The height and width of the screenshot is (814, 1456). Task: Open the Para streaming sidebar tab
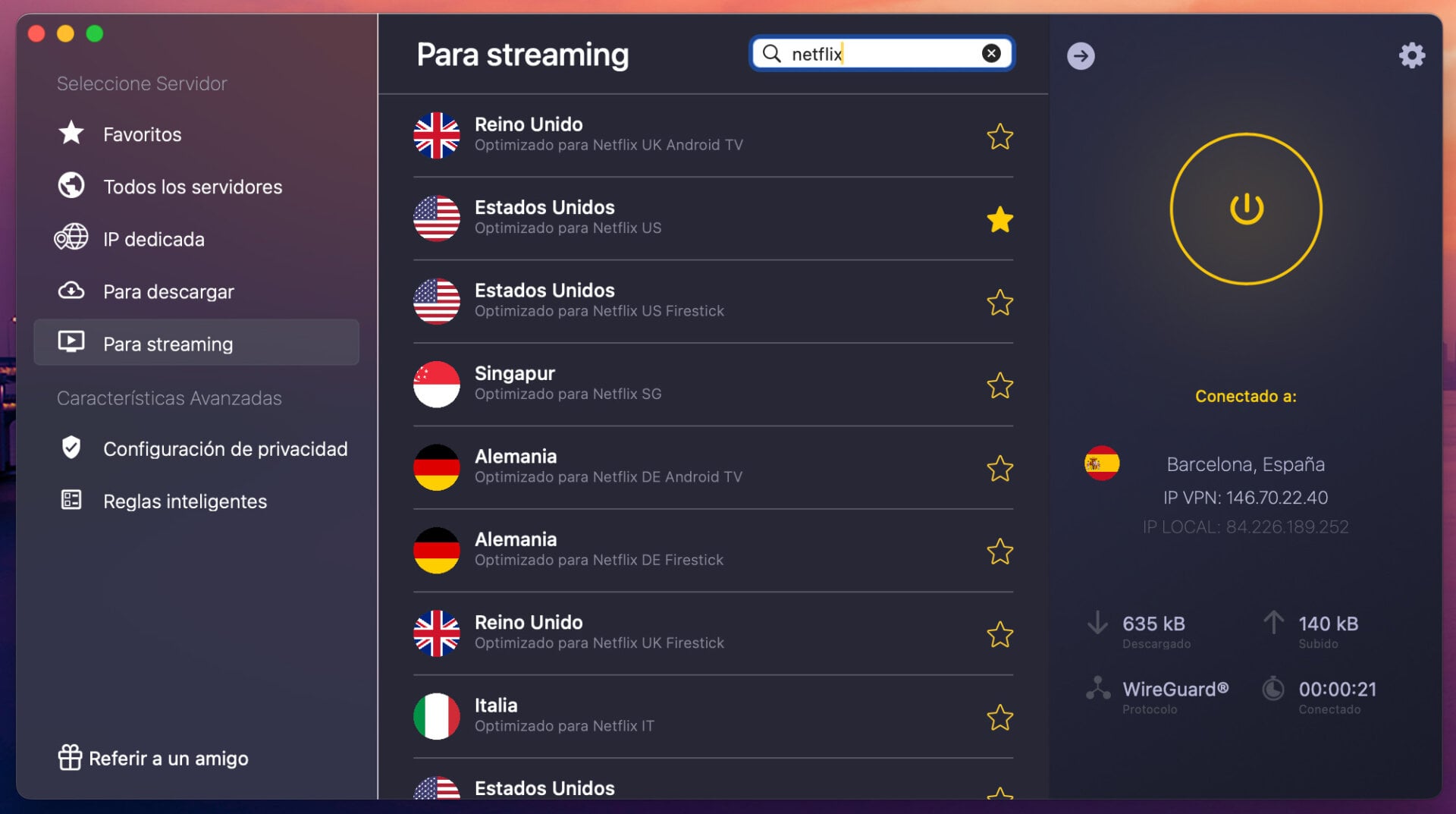[168, 343]
